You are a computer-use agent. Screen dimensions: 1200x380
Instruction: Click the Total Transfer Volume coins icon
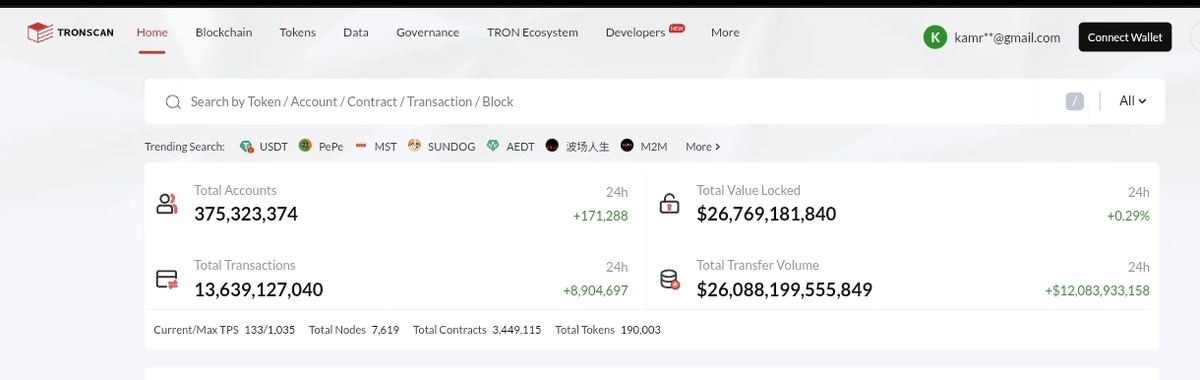pyautogui.click(x=670, y=280)
